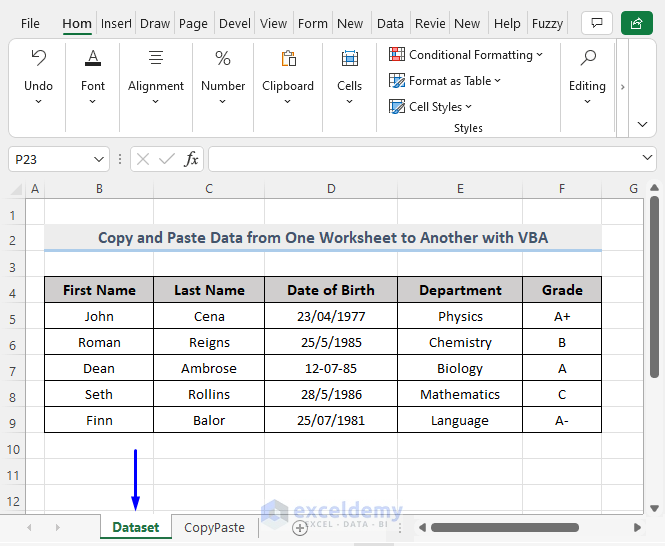
Task: Switch to the Review tab
Action: tap(430, 23)
